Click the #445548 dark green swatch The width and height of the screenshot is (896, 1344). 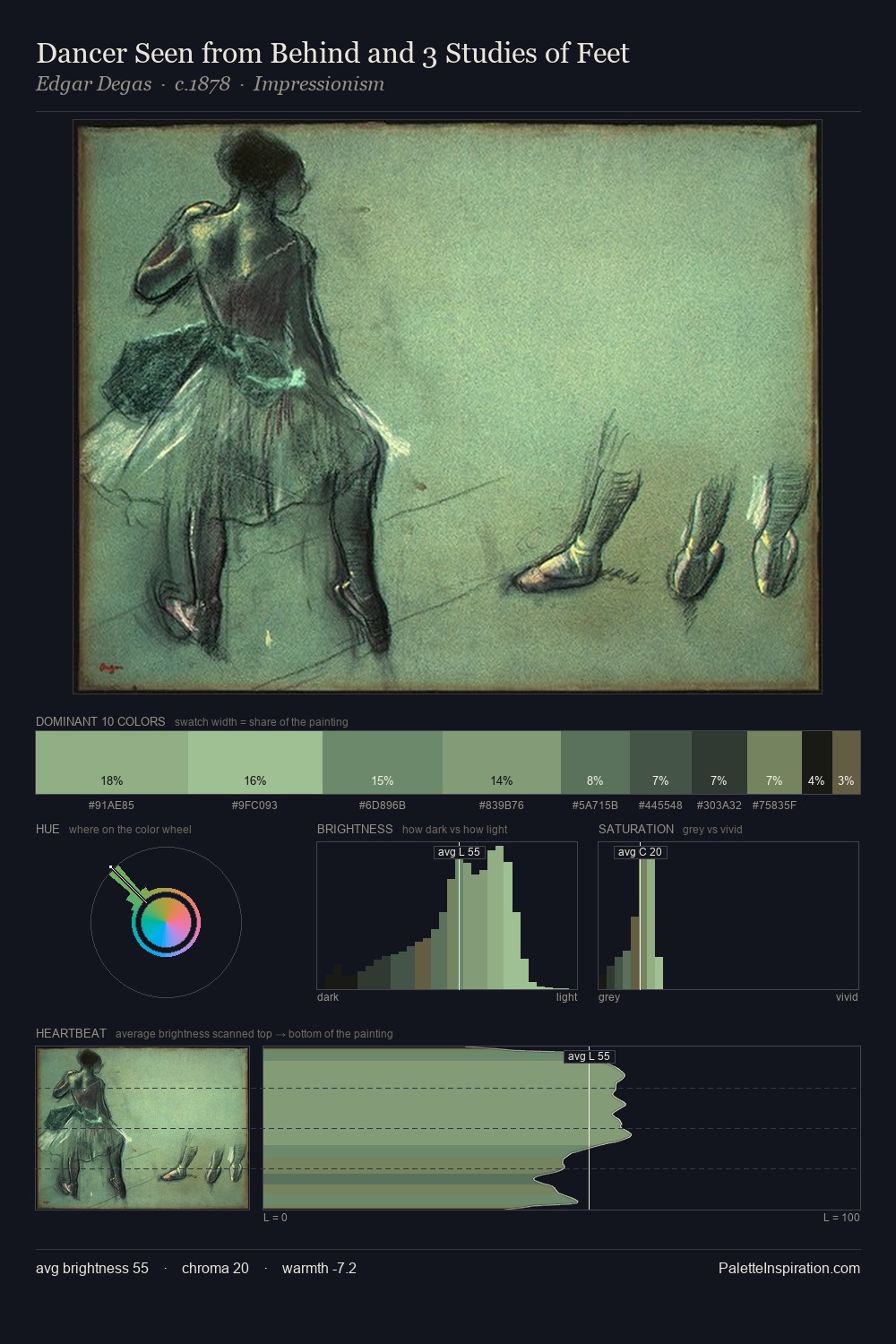[x=660, y=762]
